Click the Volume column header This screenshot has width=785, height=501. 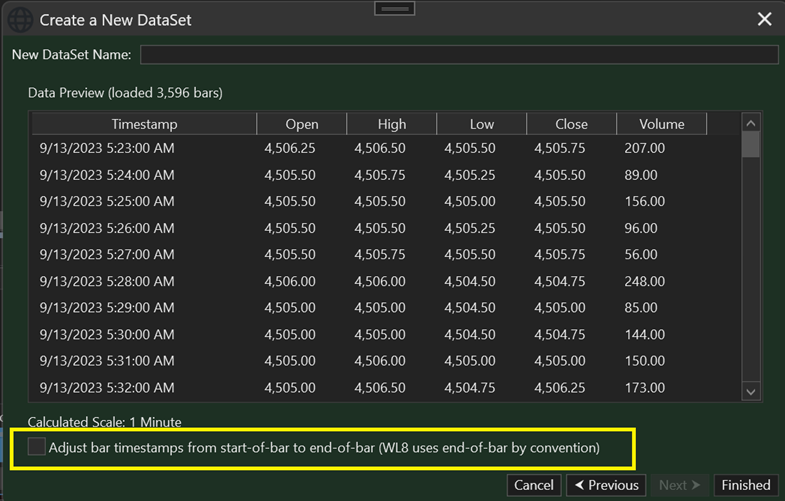661,124
